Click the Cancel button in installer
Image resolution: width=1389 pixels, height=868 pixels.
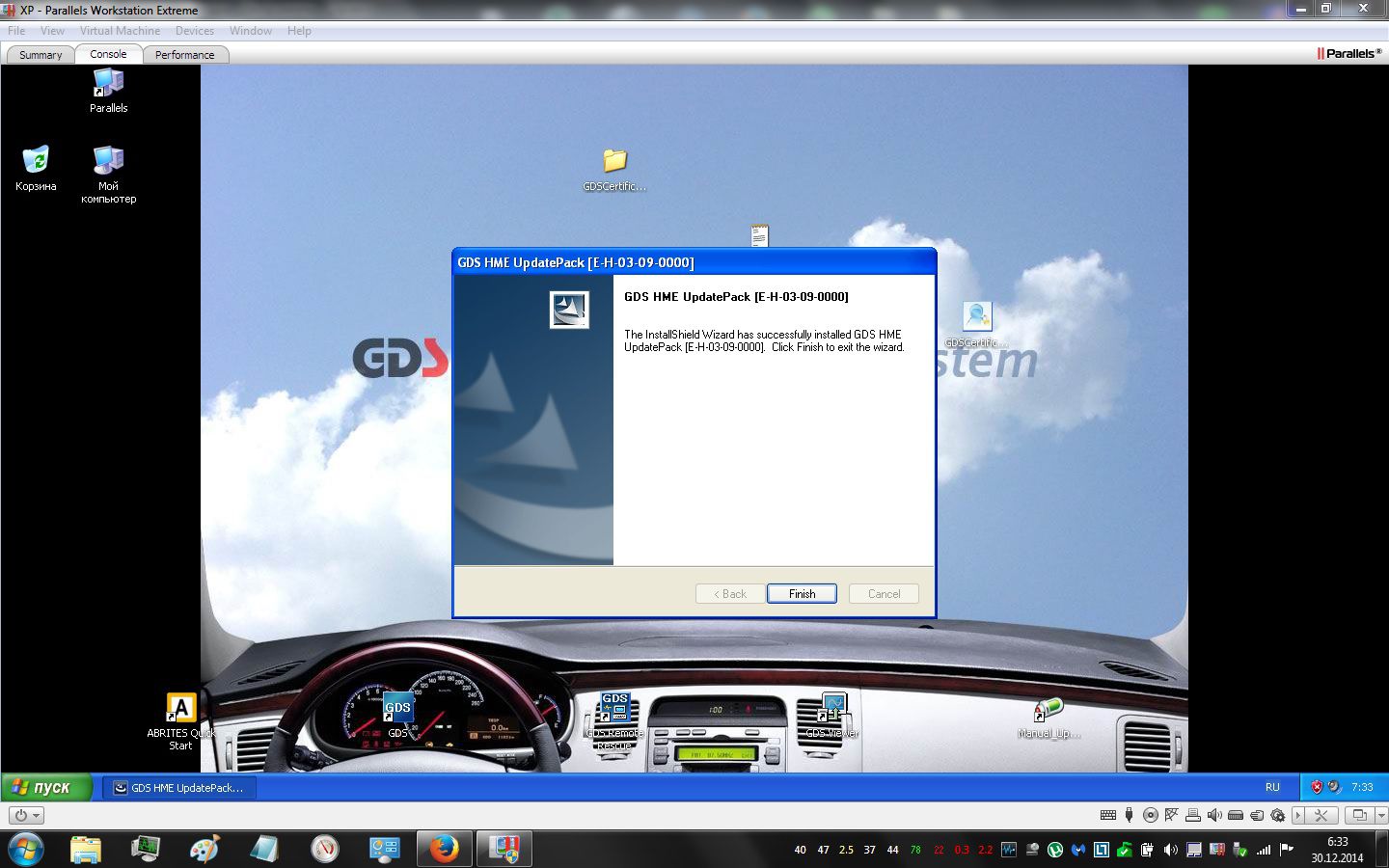[x=884, y=594]
